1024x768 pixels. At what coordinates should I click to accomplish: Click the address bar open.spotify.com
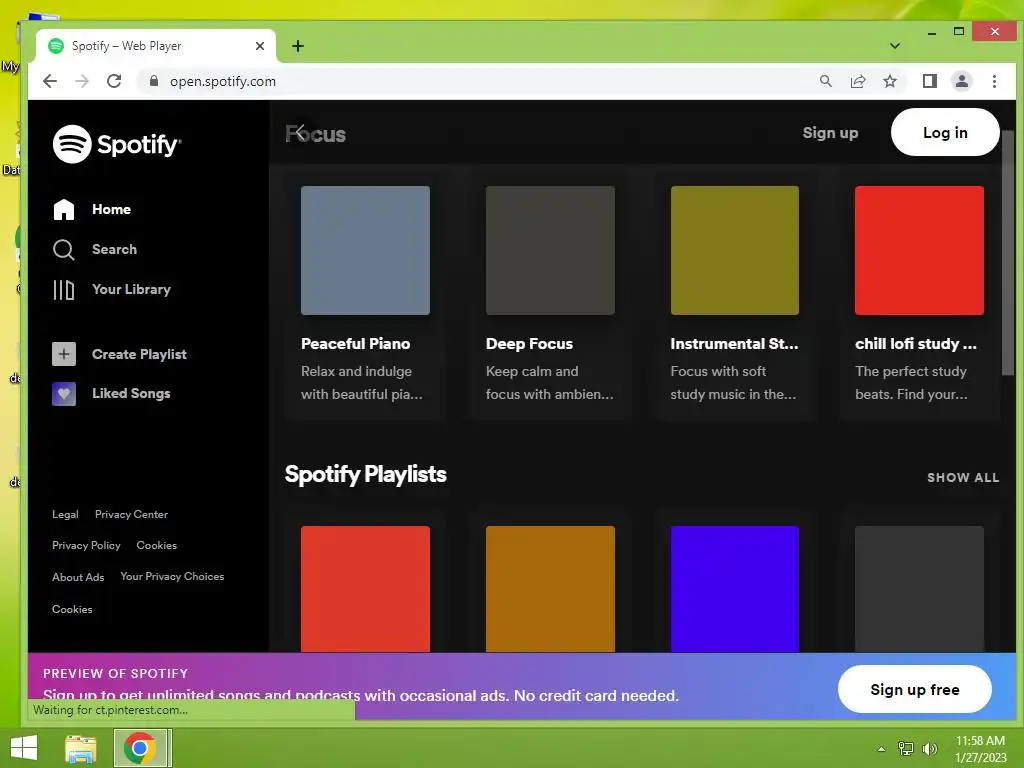(x=223, y=81)
